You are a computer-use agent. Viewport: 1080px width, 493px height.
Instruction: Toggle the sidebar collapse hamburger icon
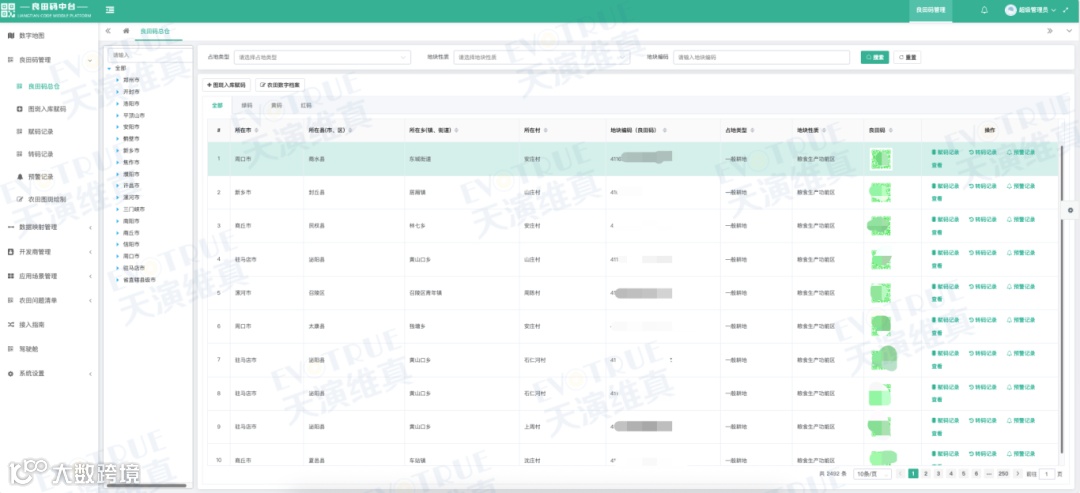coord(110,10)
